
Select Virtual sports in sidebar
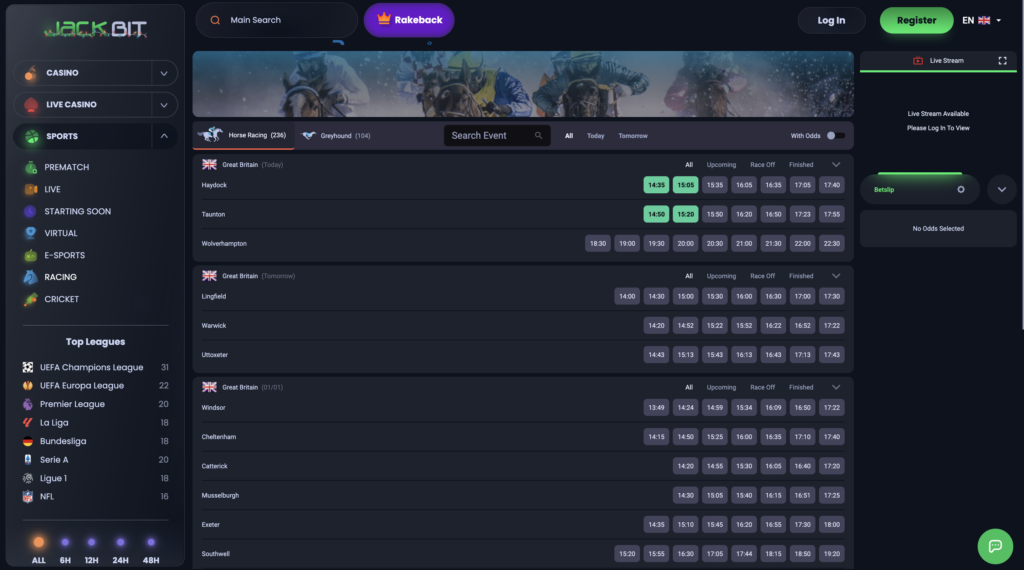[60, 233]
